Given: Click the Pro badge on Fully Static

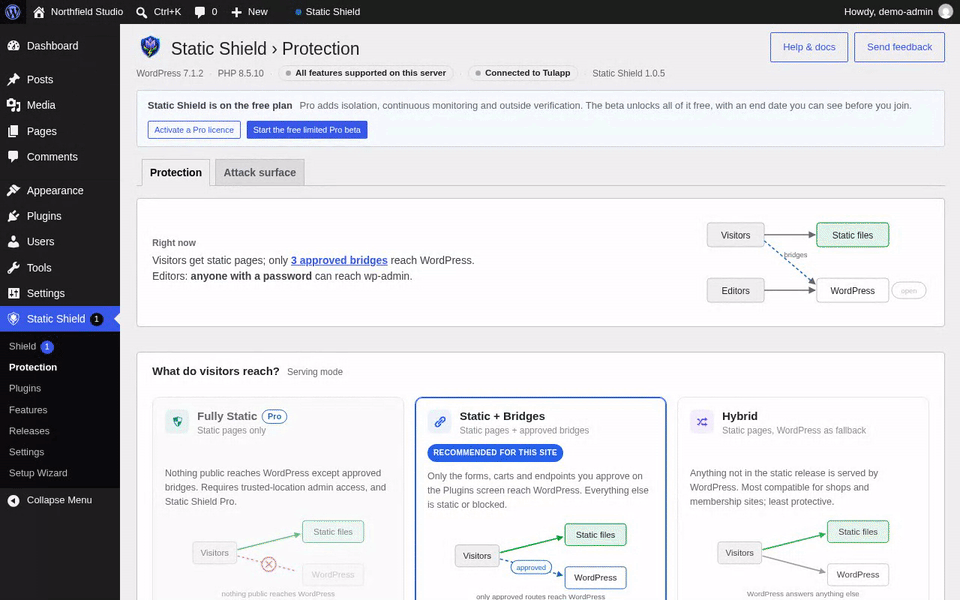Looking at the screenshot, I should click(274, 416).
